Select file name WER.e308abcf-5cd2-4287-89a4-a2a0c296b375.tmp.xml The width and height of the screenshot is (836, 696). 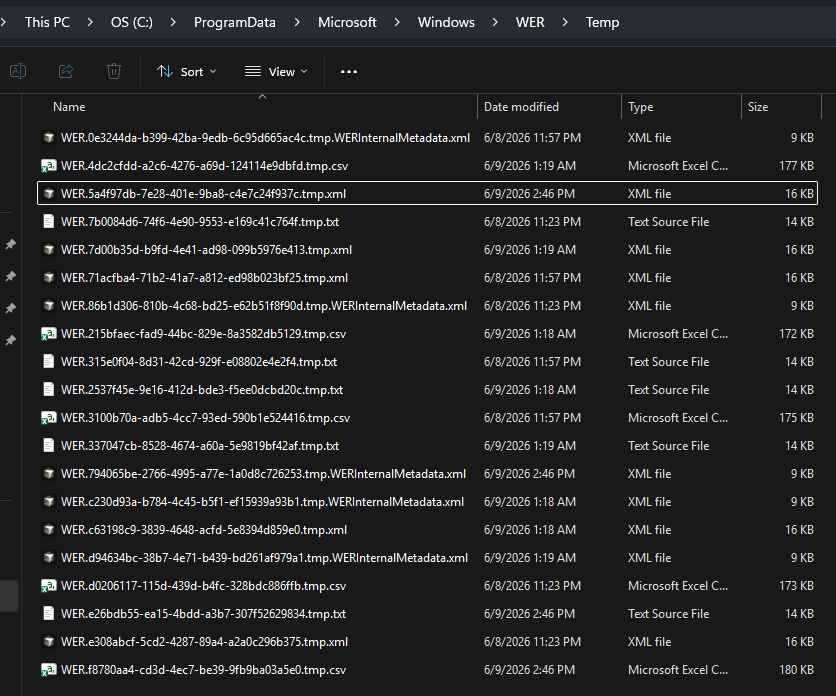click(x=204, y=642)
